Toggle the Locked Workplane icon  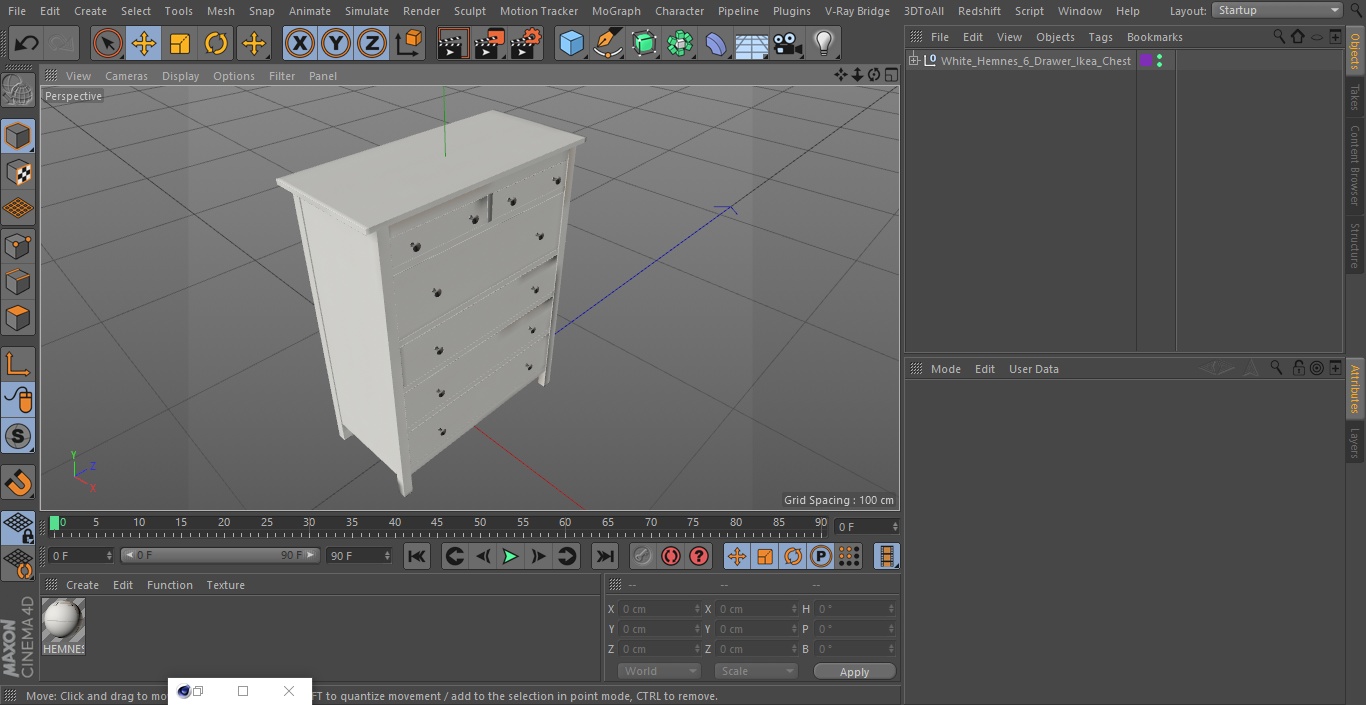point(18,528)
